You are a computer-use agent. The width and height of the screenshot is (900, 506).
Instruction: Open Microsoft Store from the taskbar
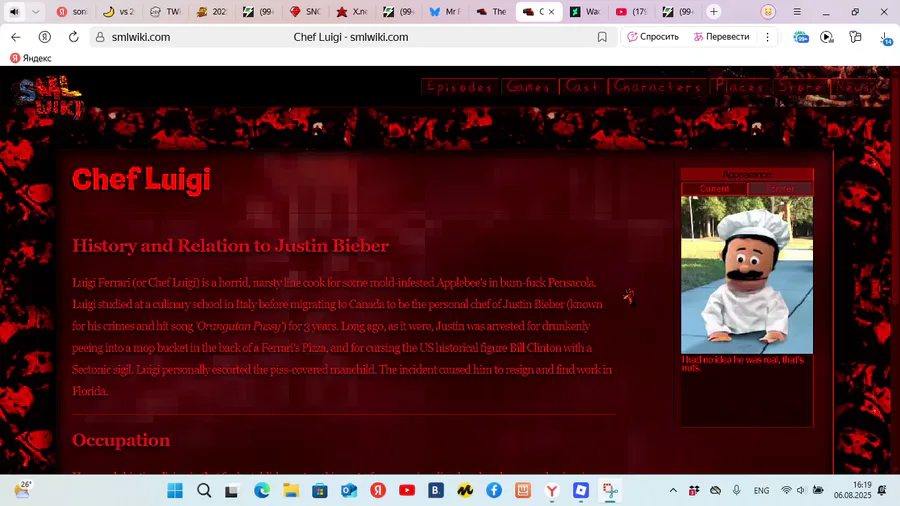coord(320,491)
